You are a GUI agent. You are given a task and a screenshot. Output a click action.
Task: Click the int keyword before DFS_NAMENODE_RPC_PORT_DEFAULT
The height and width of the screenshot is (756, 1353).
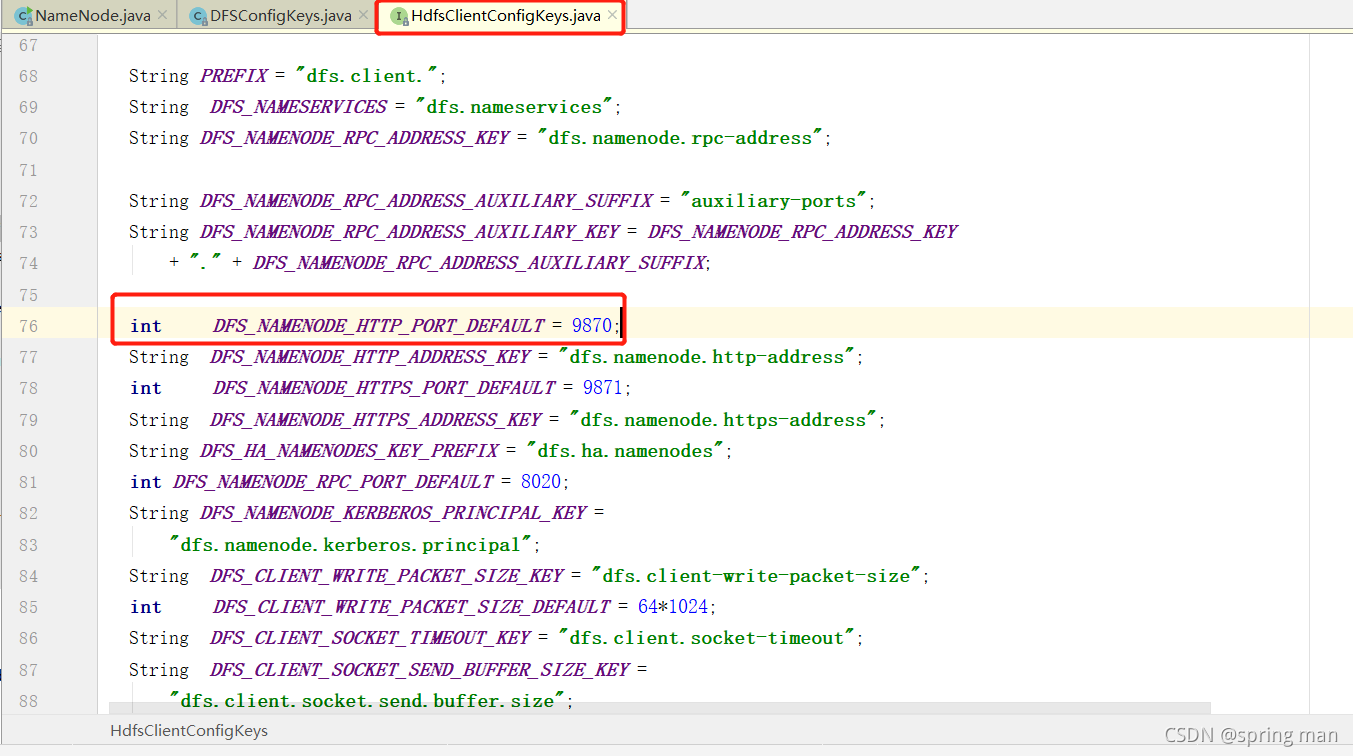[145, 482]
